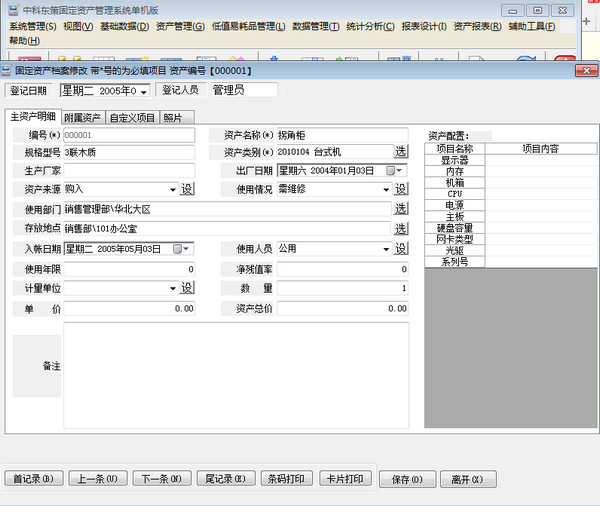Image resolution: width=600 pixels, height=506 pixels.
Task: Click the 编号 field showing 000001
Action: [x=129, y=135]
